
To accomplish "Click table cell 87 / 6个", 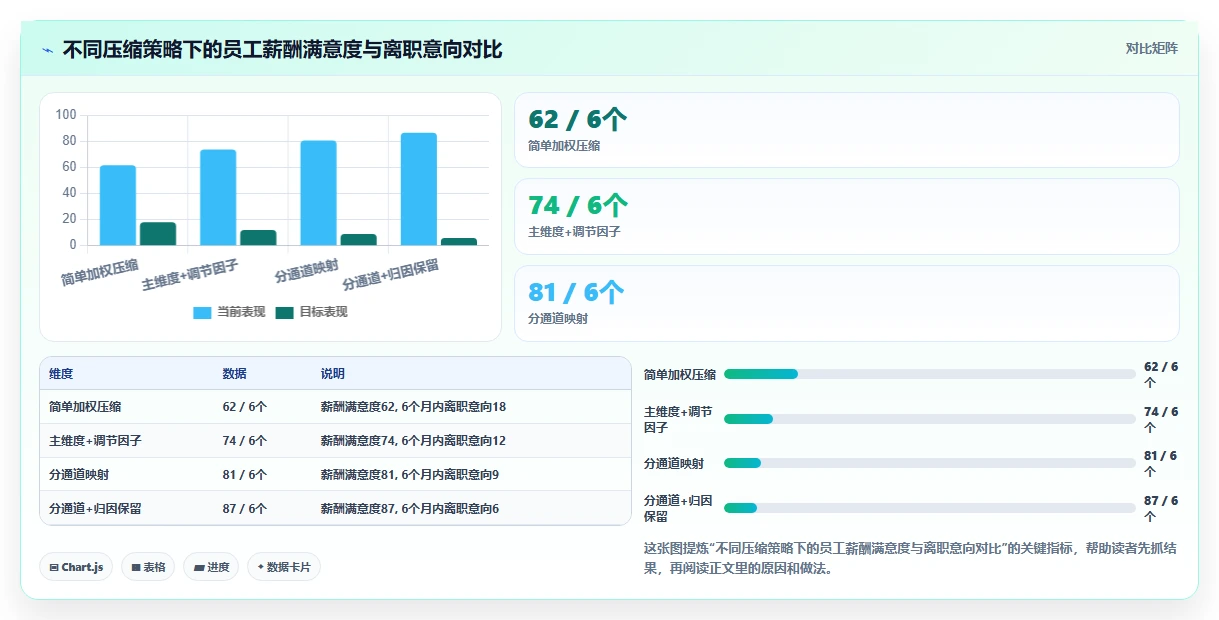I will (x=244, y=508).
